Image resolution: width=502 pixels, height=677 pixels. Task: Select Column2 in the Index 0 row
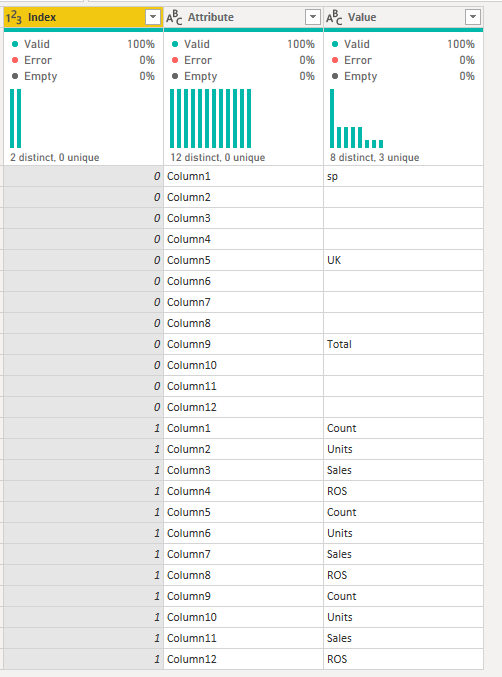[243, 197]
